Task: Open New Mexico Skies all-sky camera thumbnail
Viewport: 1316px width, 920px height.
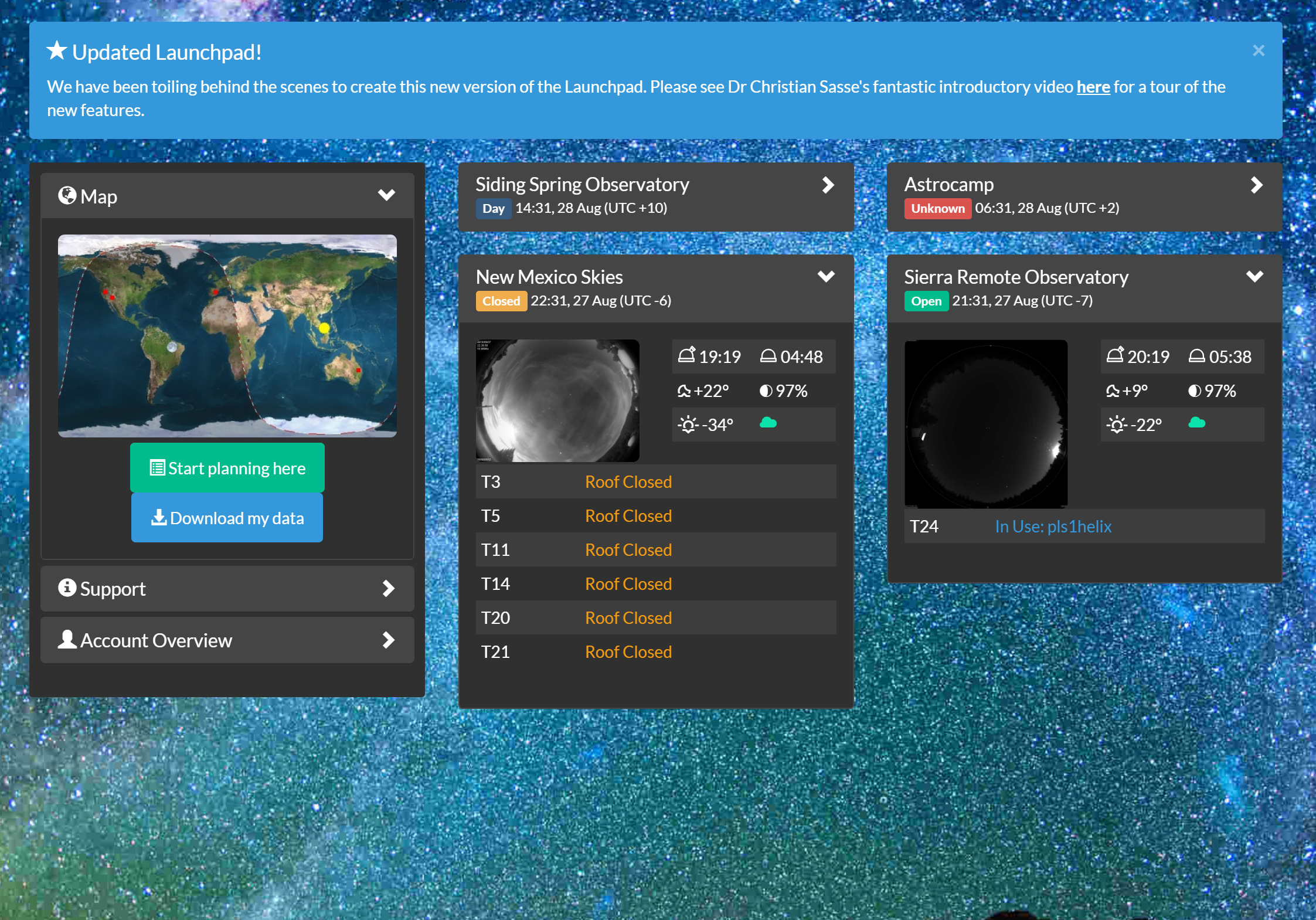Action: [x=557, y=400]
